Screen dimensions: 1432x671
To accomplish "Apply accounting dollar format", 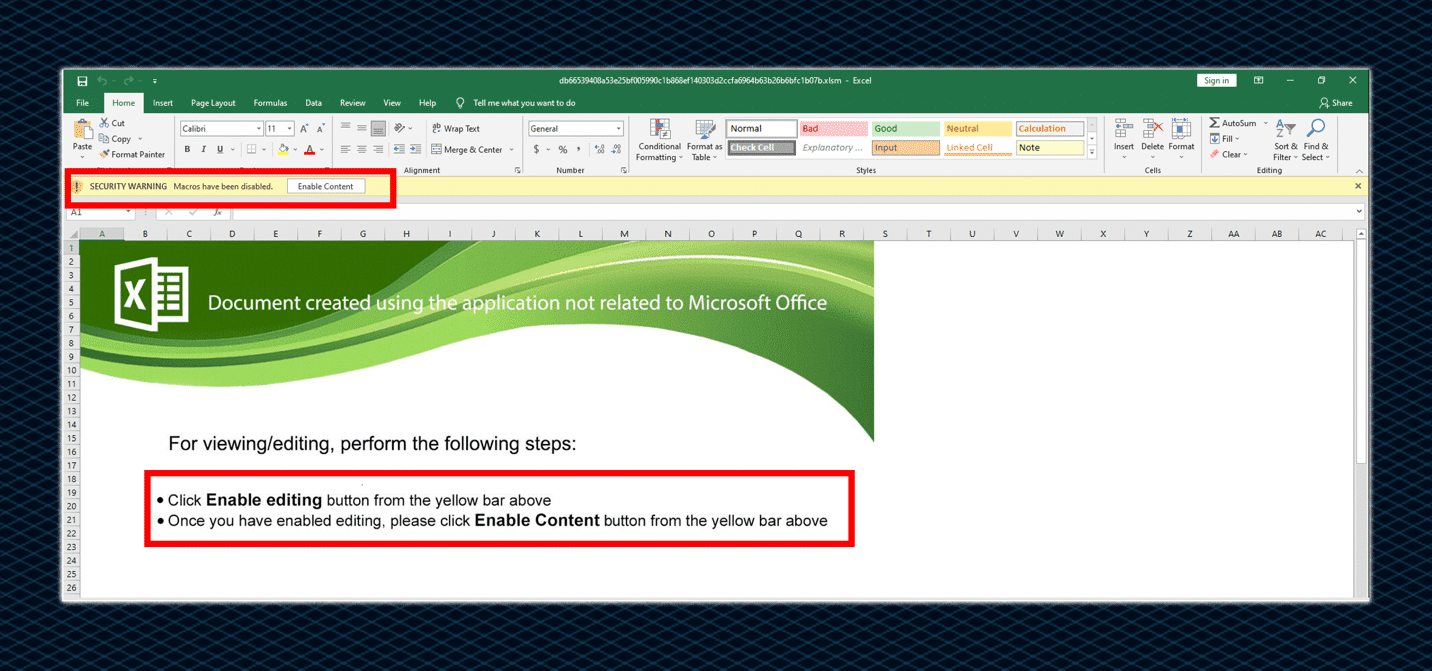I will pos(537,150).
